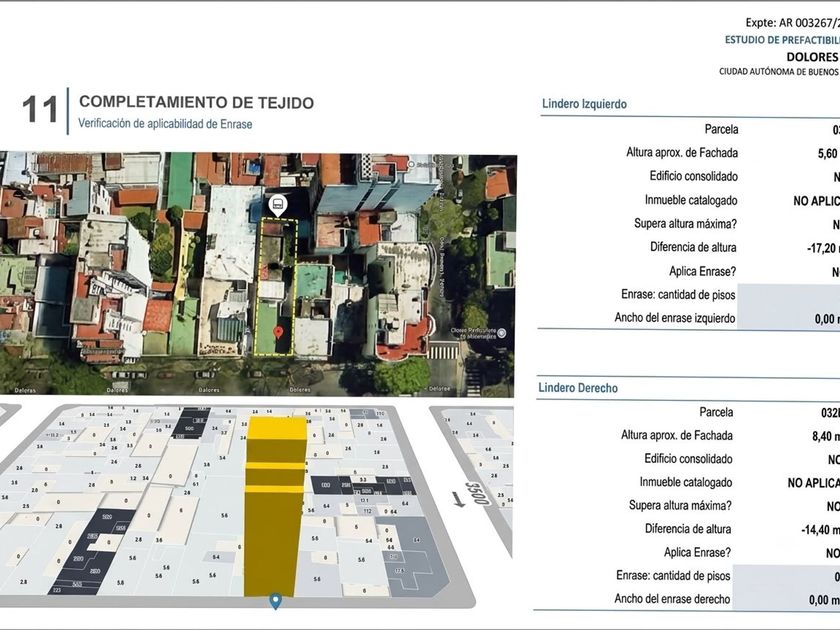The image size is (840, 630).
Task: Click the Expte: AR 003267 file number
Action: pyautogui.click(x=792, y=22)
